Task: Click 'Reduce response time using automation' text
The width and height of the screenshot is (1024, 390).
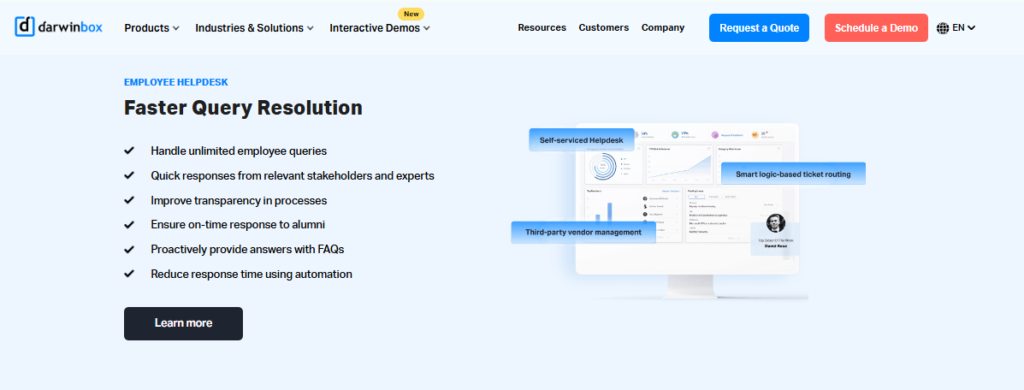Action: [251, 274]
